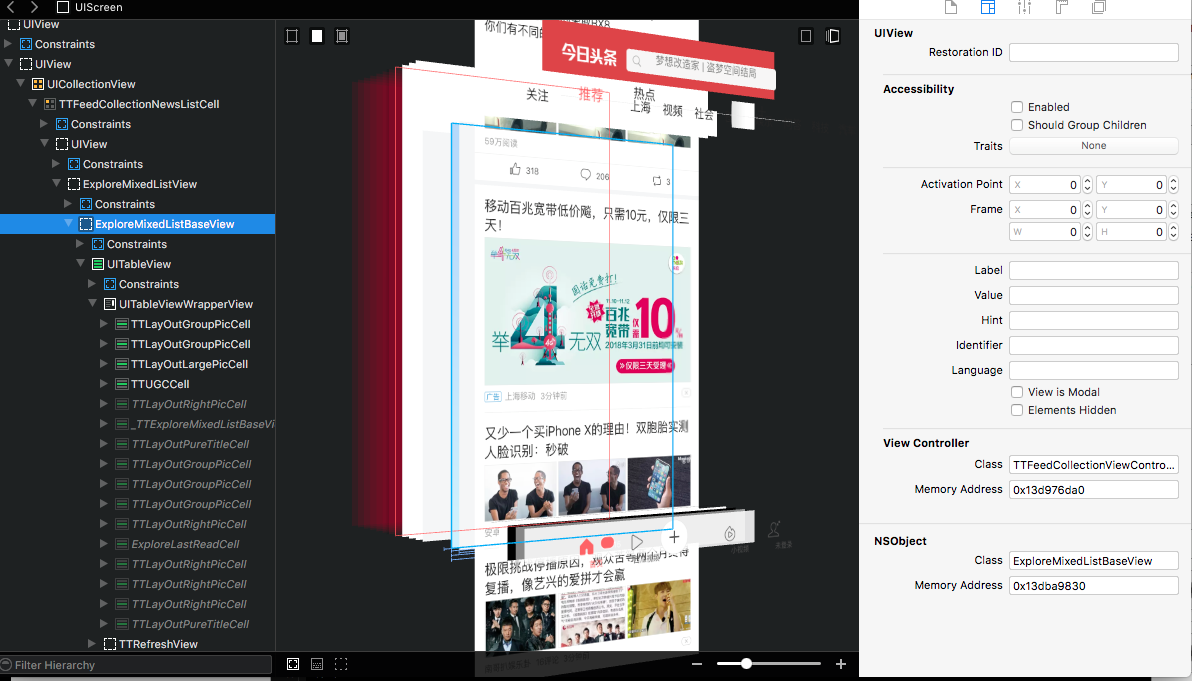Click the green UITableView icon in the tree
Image resolution: width=1192 pixels, height=681 pixels.
[98, 264]
